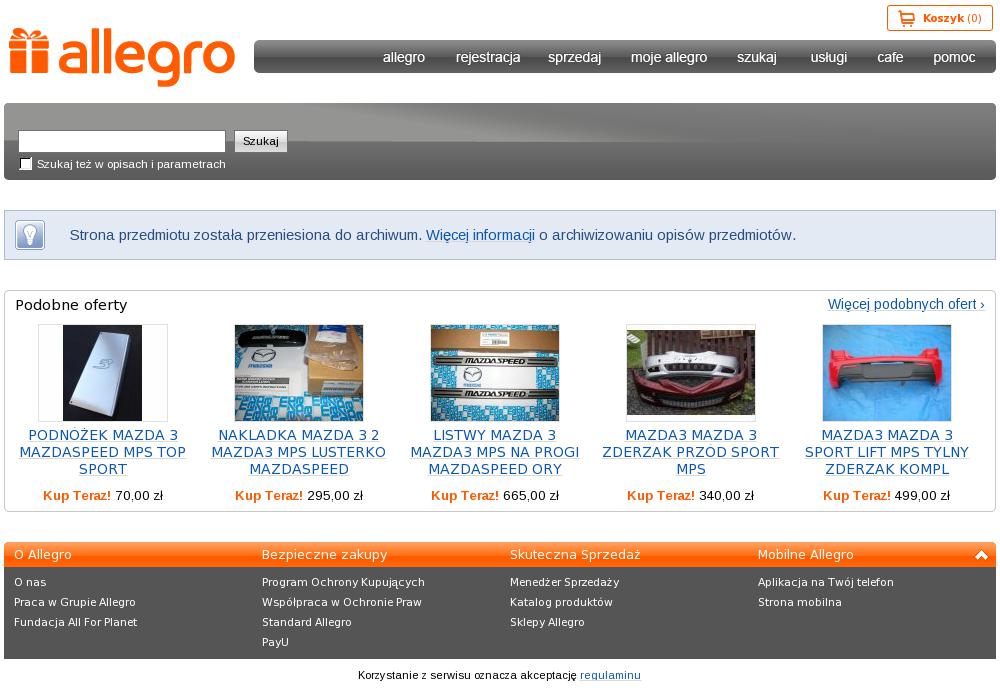This screenshot has height=695, width=1000.
Task: Open Współpraca w Ochronie Praw link
Action: point(342,603)
